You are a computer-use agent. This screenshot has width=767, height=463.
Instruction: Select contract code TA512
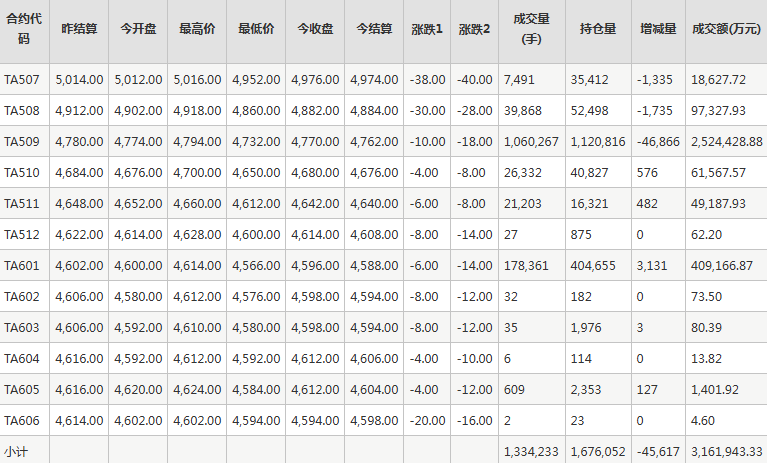pyautogui.click(x=22, y=235)
